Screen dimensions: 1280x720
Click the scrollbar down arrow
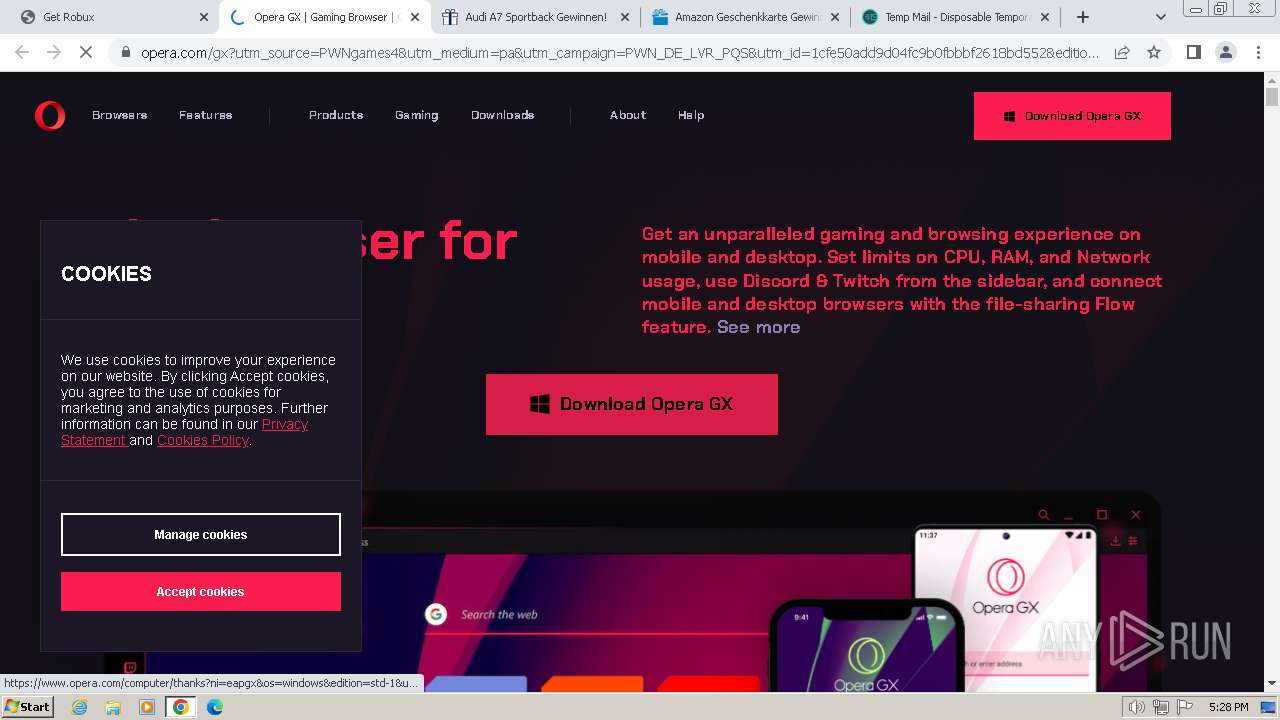pos(1272,683)
